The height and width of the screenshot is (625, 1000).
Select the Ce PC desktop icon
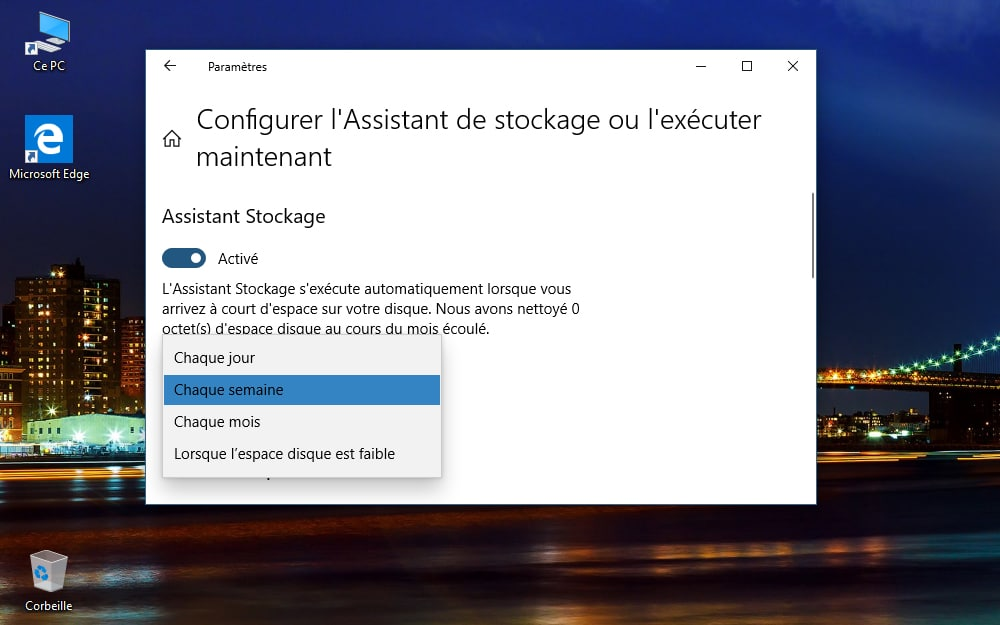tap(49, 35)
